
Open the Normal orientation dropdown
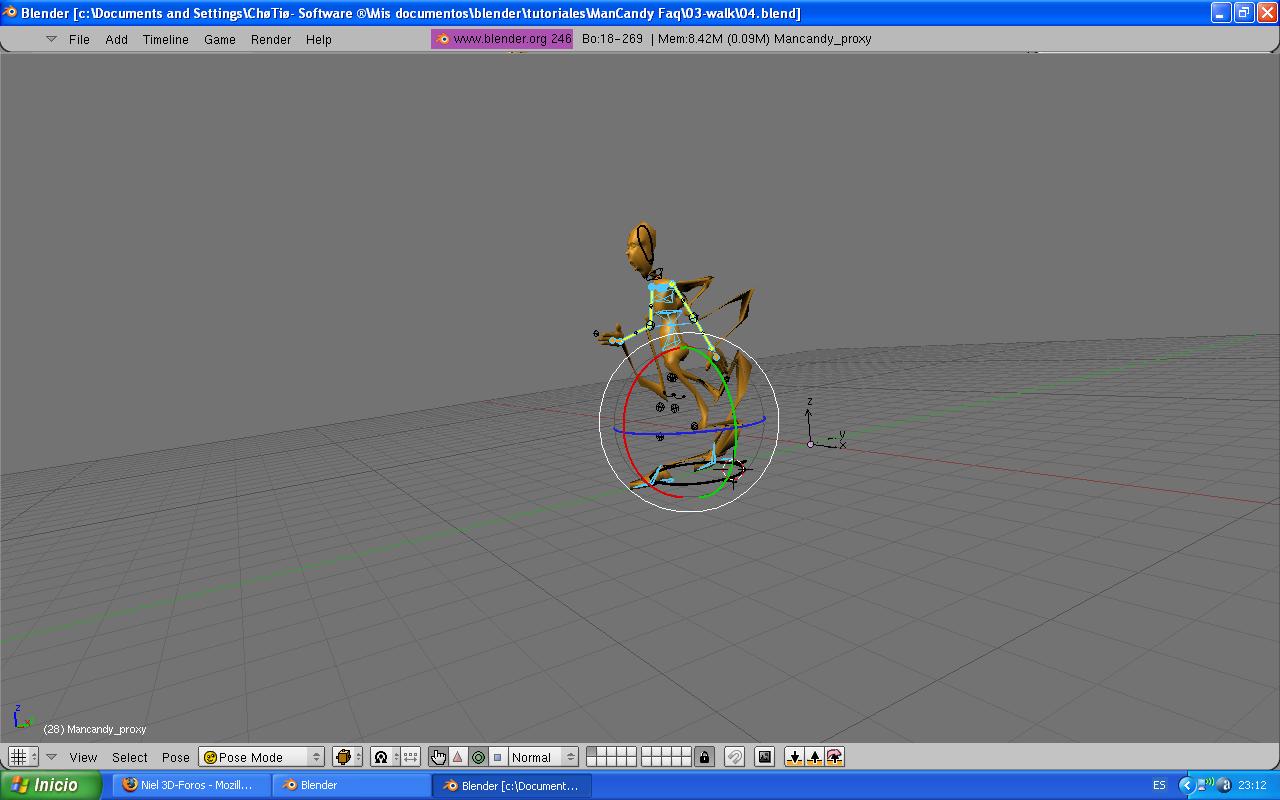[x=543, y=757]
